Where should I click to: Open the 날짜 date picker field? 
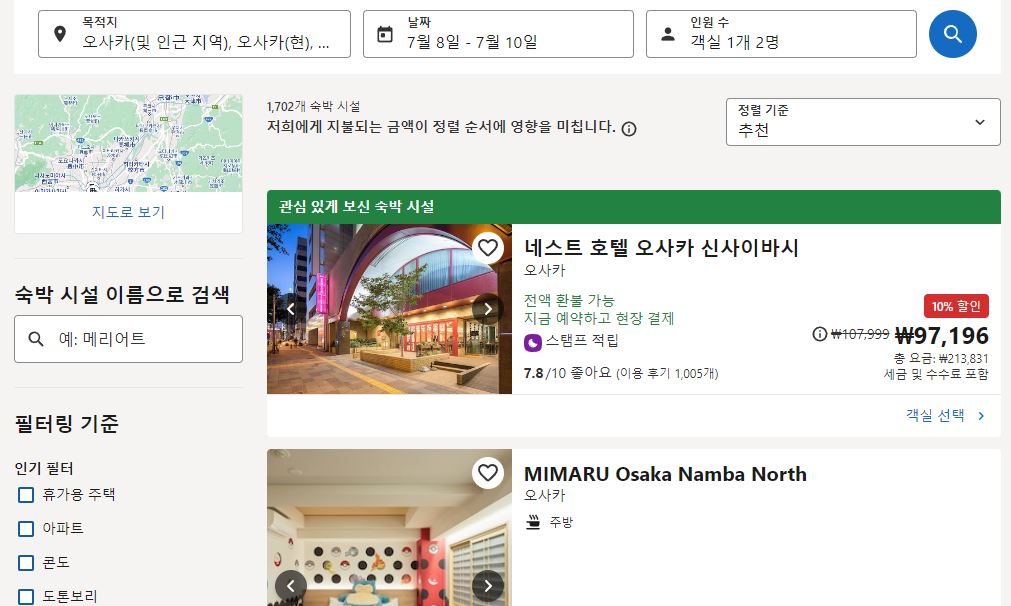[498, 34]
